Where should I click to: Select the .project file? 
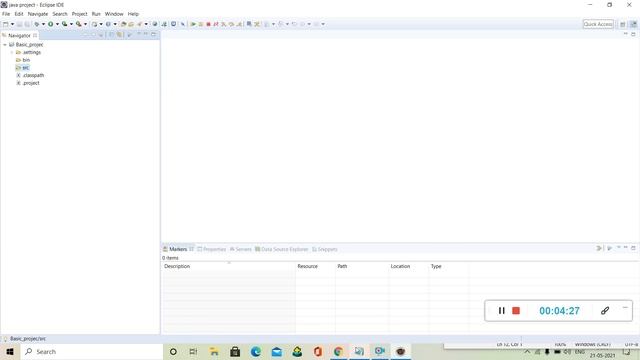pos(28,83)
